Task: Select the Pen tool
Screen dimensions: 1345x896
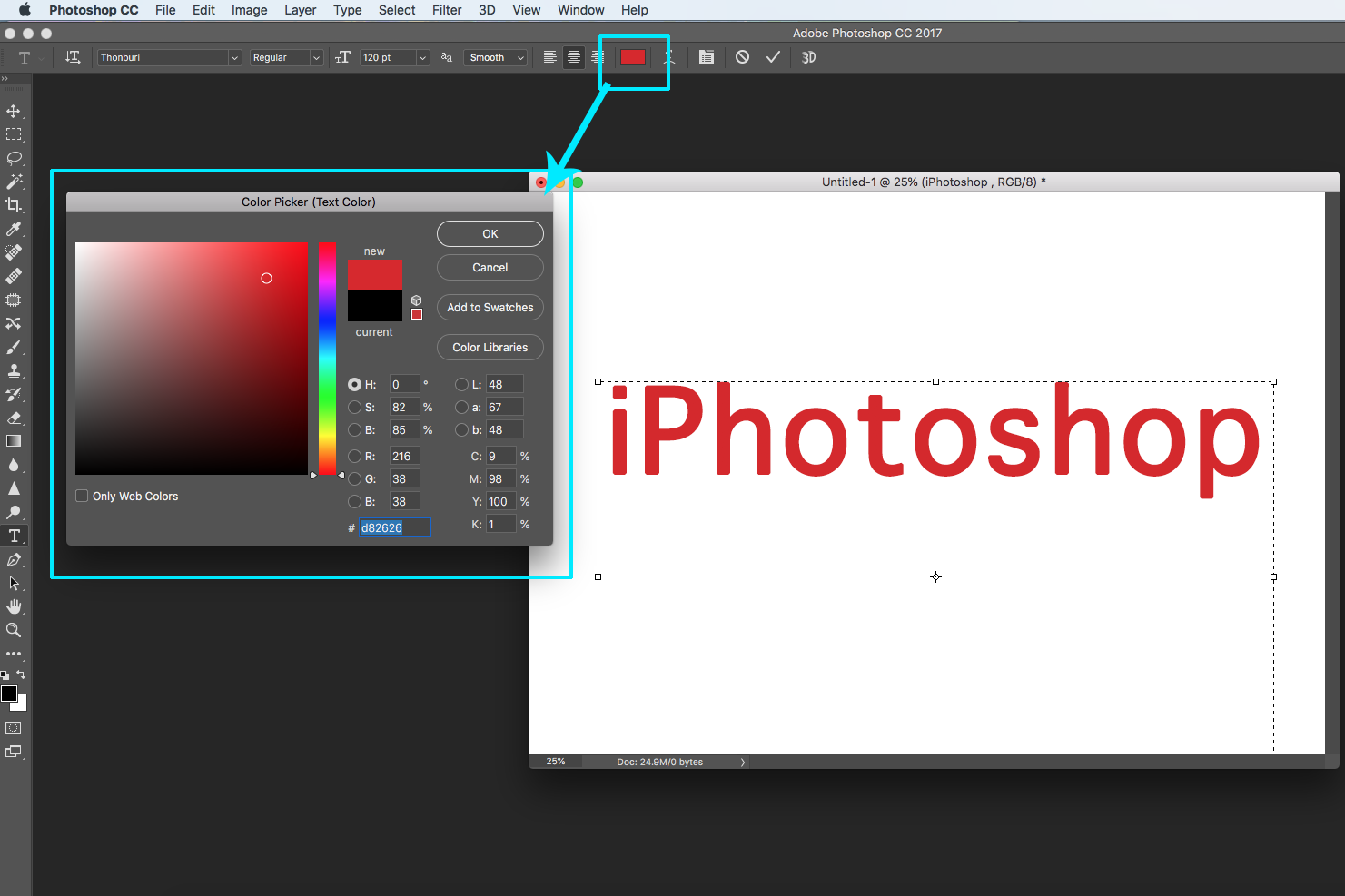Action: (14, 559)
